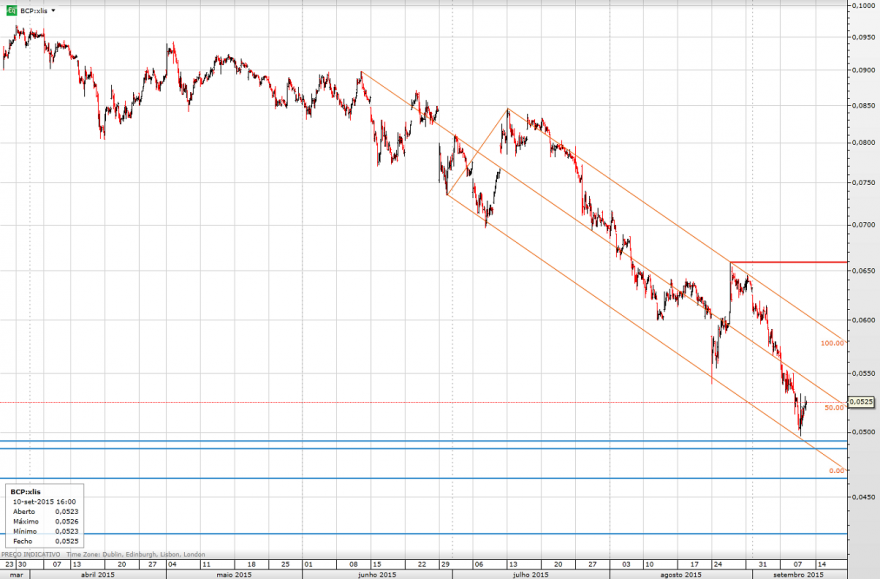Screen dimensions: 880x579
Task: Click the Fecho value 0,0525 in info box
Action: pos(67,541)
